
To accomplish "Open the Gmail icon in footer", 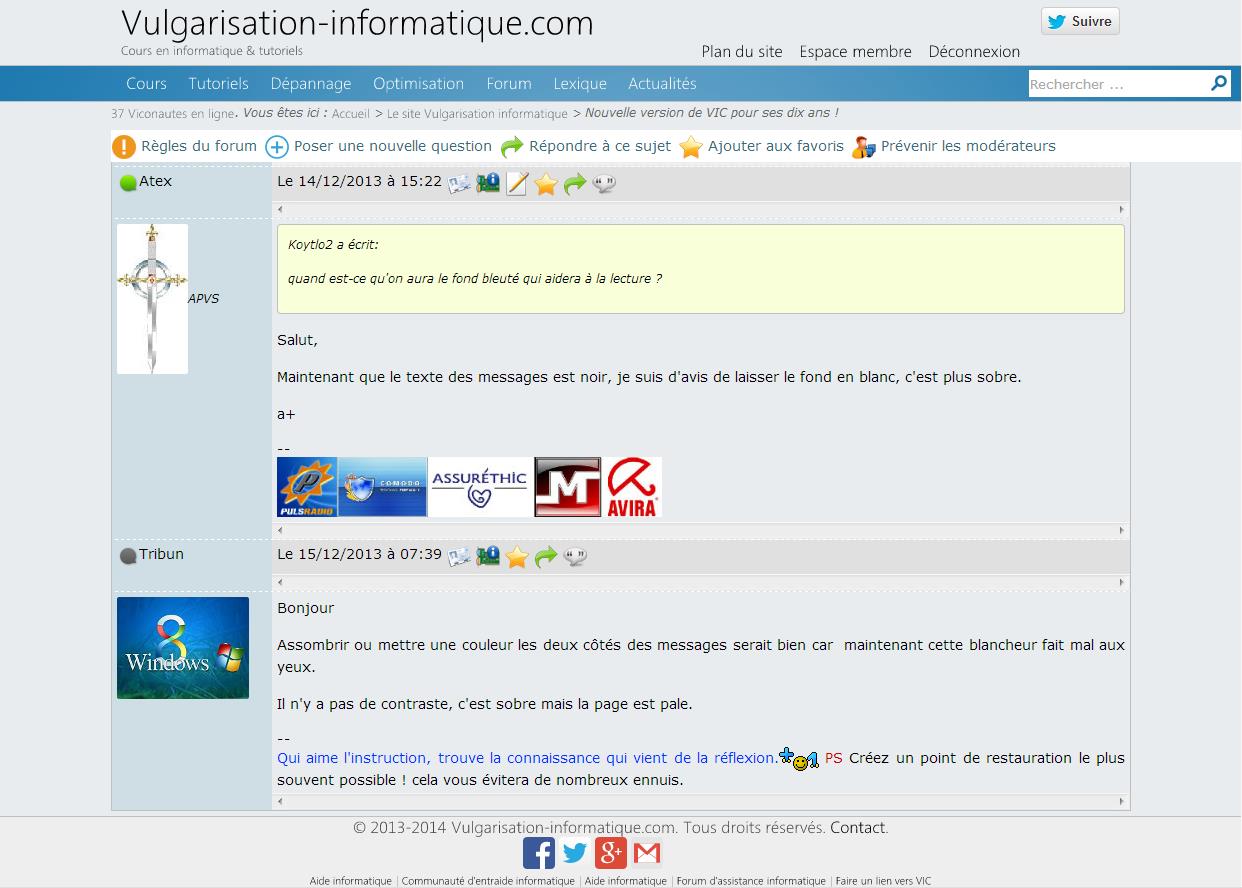I will pyautogui.click(x=647, y=853).
